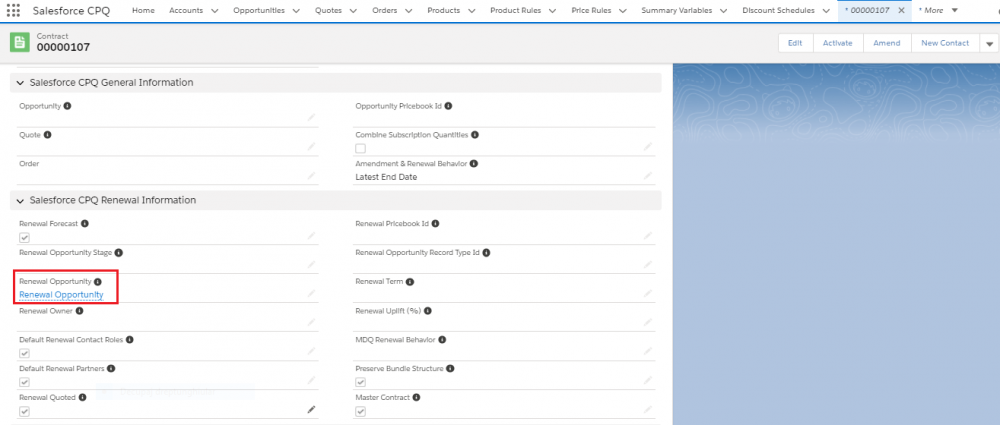
Task: Open the Quotes tab
Action: (x=328, y=10)
